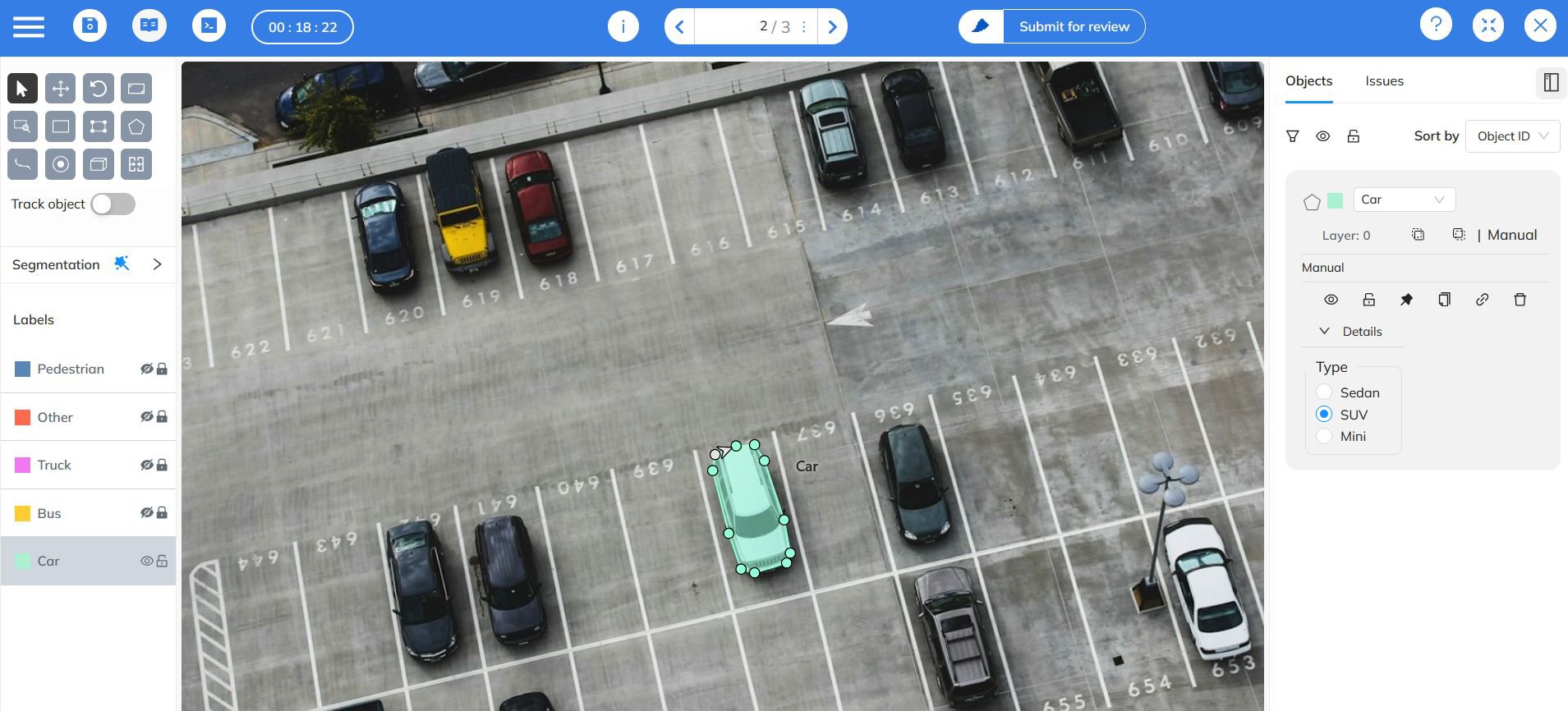
Task: Open the hamburger main menu
Action: (x=29, y=26)
